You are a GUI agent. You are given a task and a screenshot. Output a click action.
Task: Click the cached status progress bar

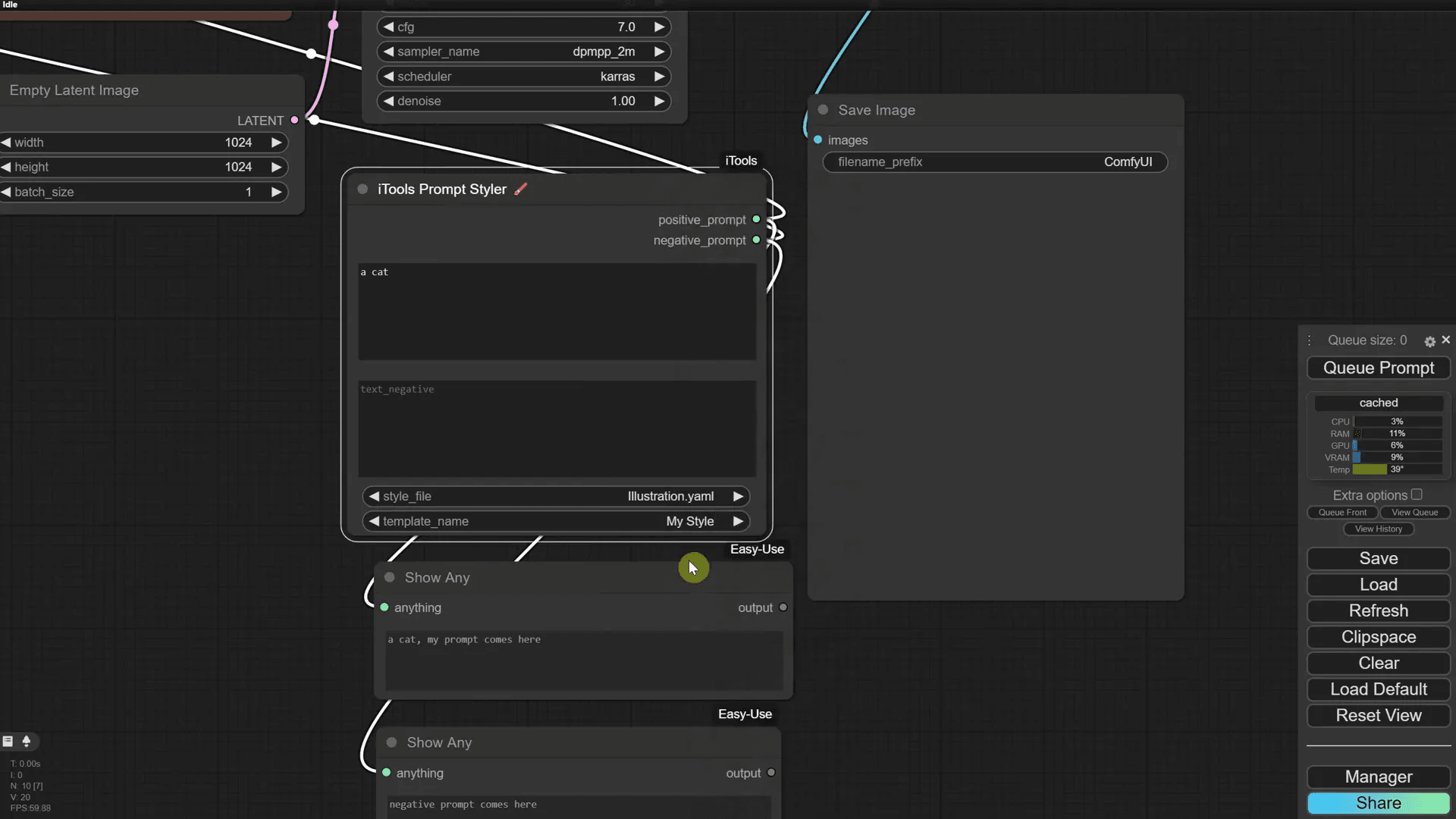pyautogui.click(x=1379, y=403)
